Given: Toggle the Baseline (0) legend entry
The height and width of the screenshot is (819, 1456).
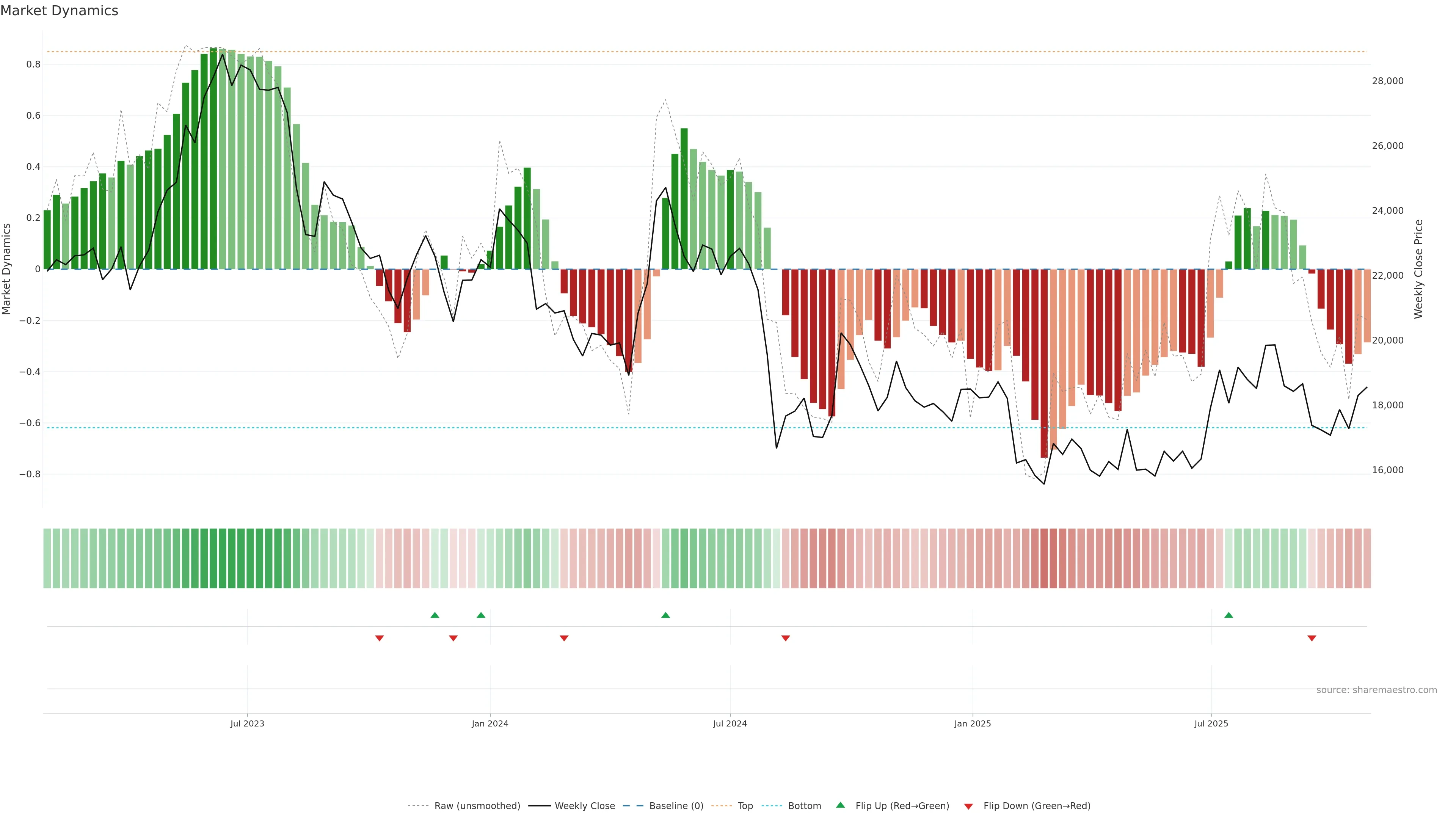Looking at the screenshot, I should (676, 806).
